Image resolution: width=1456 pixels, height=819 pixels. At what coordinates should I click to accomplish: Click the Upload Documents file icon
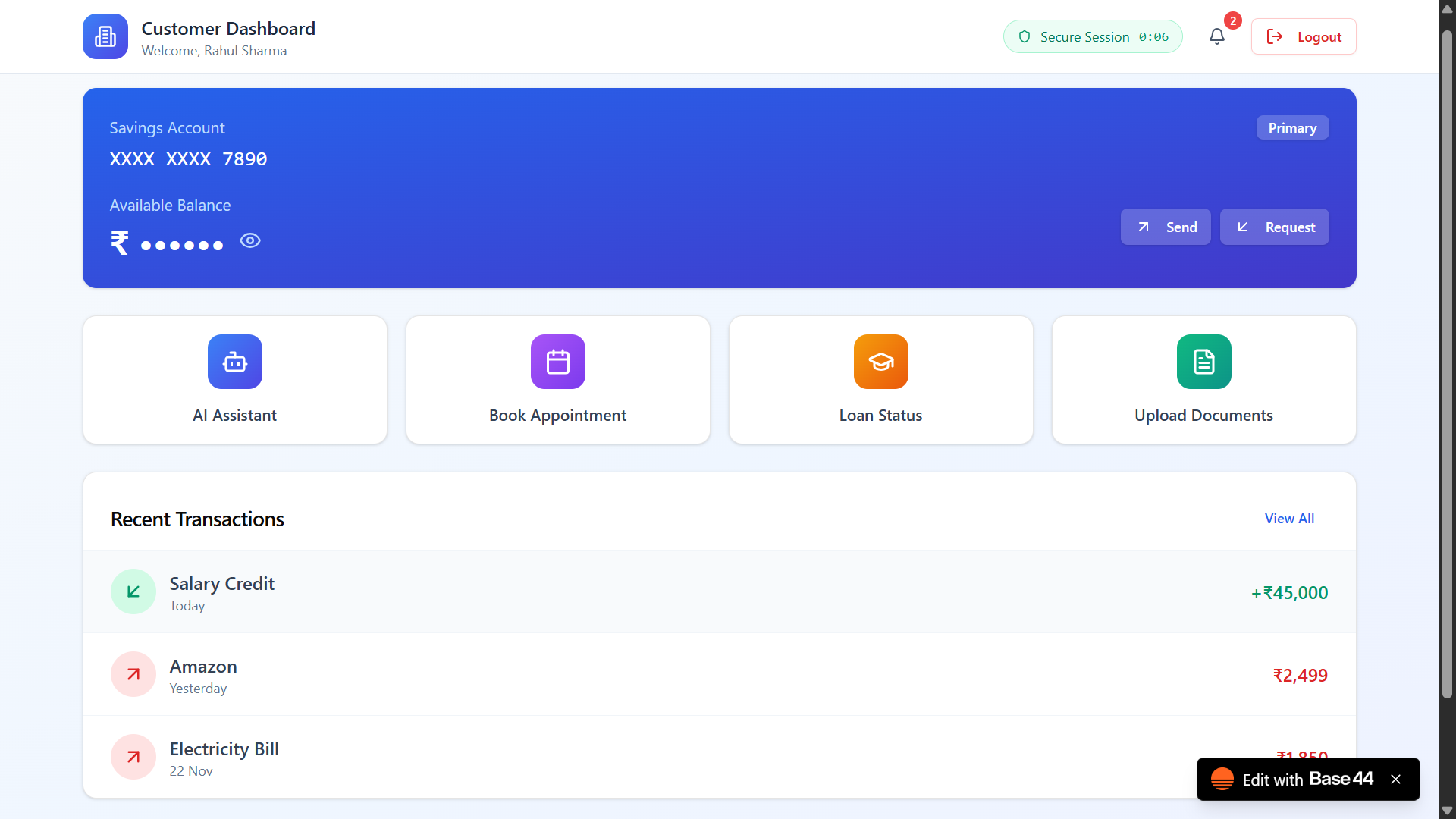(x=1203, y=362)
